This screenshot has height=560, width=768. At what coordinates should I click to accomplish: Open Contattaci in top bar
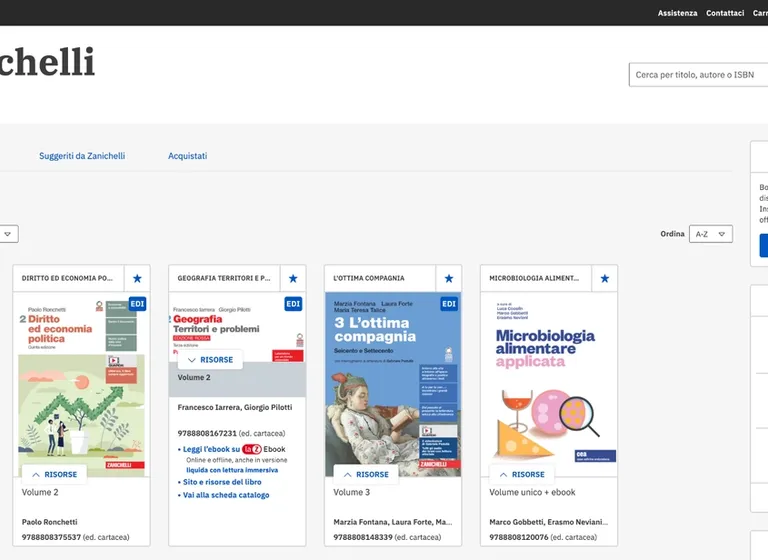click(x=725, y=13)
